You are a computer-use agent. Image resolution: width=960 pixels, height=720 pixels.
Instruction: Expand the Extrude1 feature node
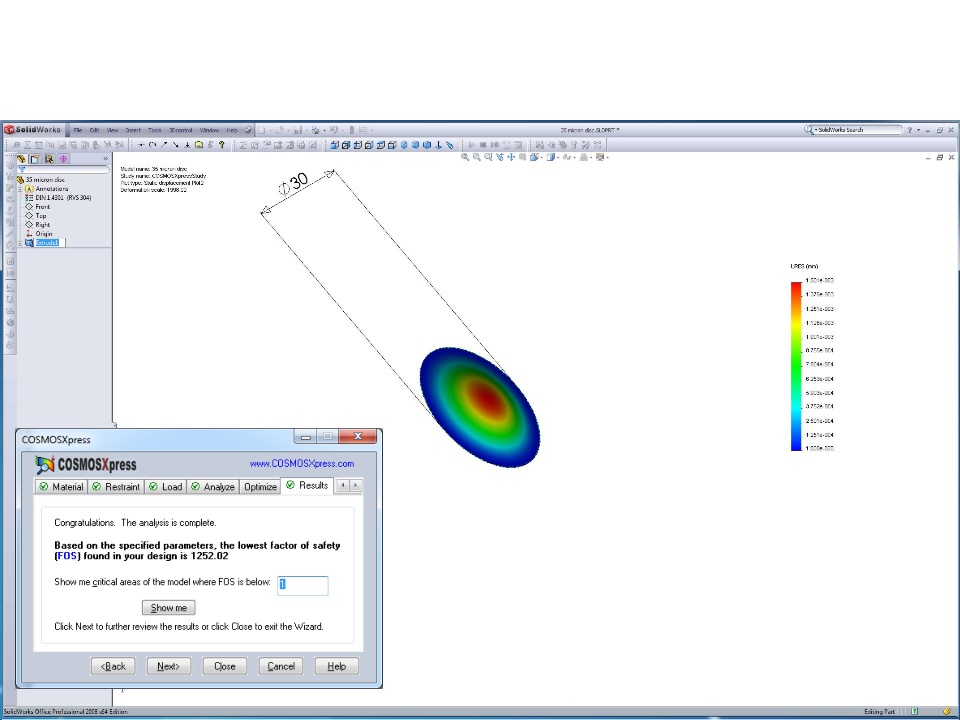[20, 243]
